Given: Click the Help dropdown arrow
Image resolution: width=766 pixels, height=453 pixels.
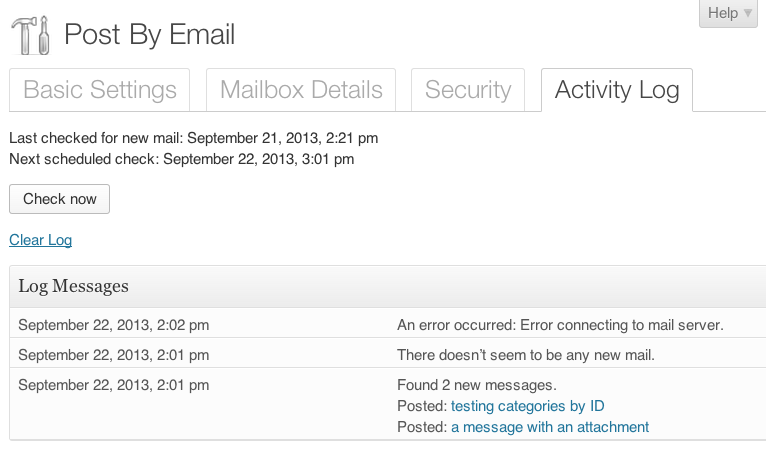Looking at the screenshot, I should coord(748,13).
